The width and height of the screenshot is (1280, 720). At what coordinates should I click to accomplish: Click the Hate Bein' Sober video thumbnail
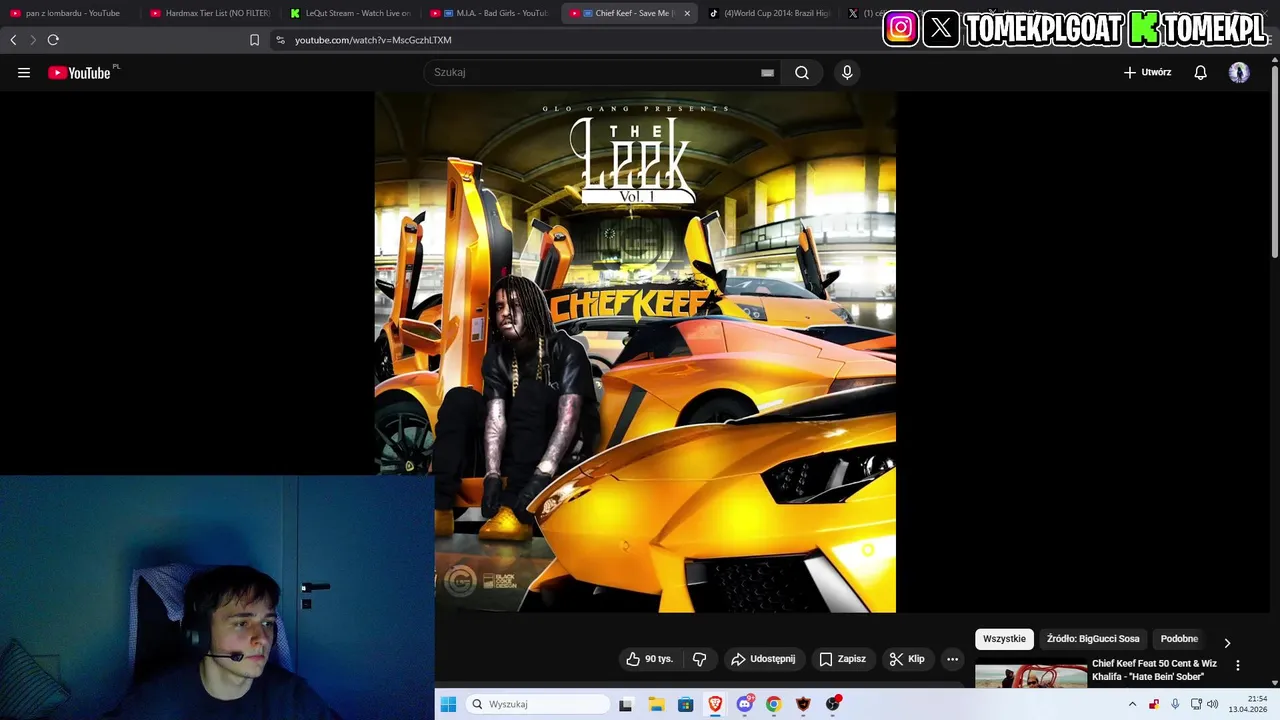(1031, 676)
